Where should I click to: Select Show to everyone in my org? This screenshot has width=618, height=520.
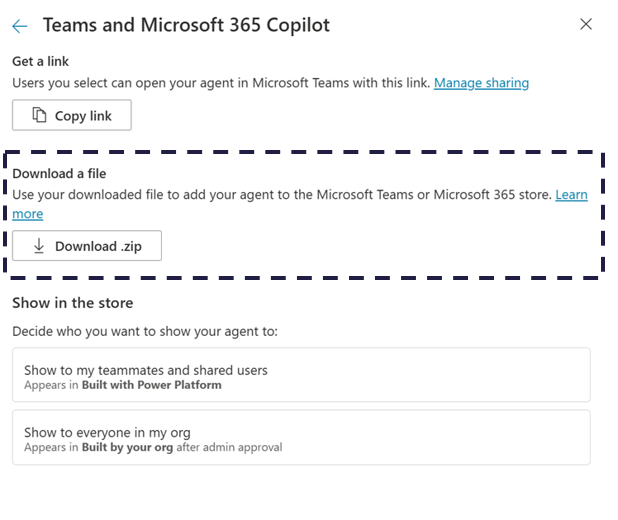(x=301, y=438)
